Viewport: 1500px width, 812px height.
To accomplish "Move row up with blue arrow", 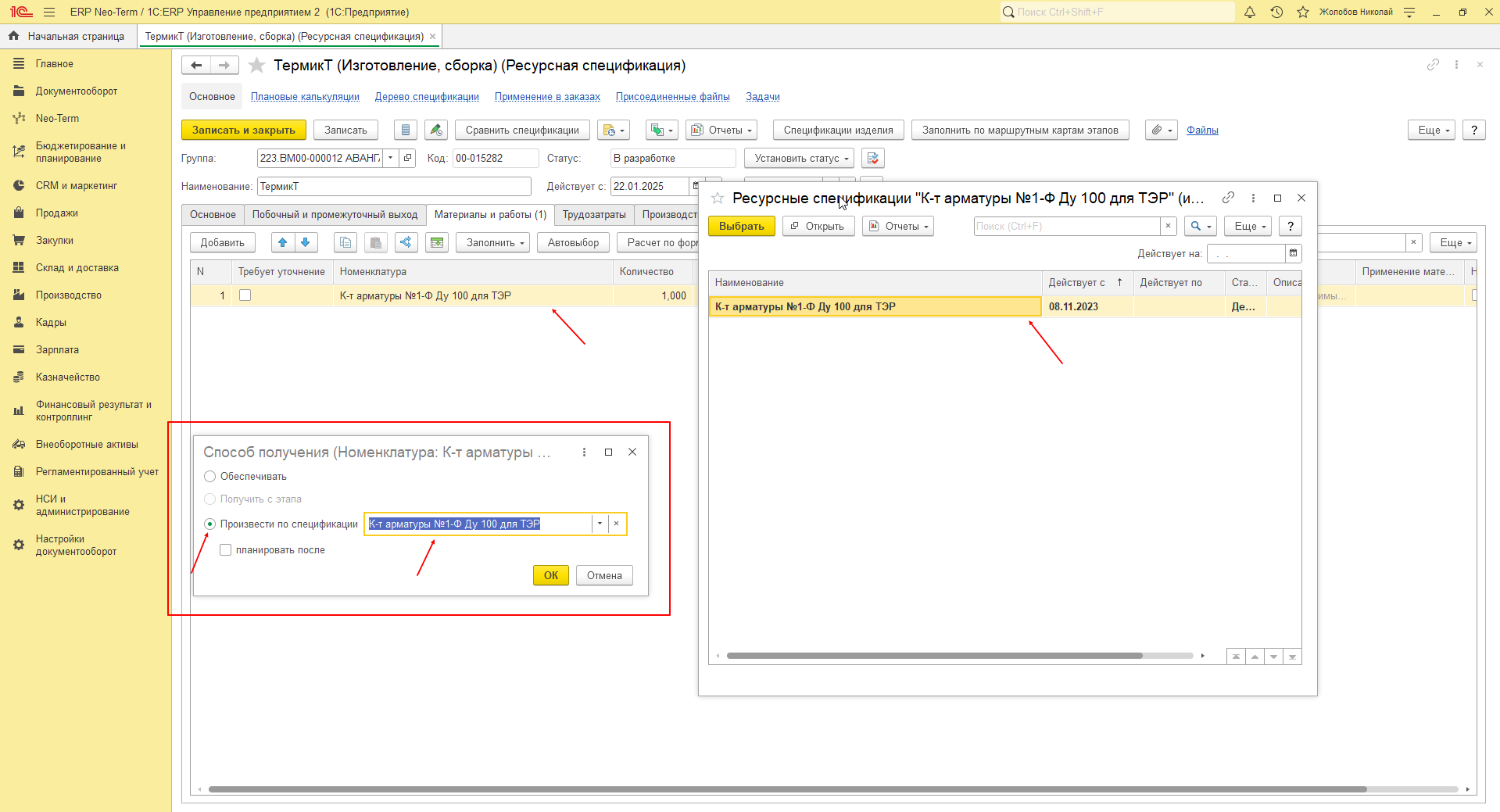I will point(283,242).
